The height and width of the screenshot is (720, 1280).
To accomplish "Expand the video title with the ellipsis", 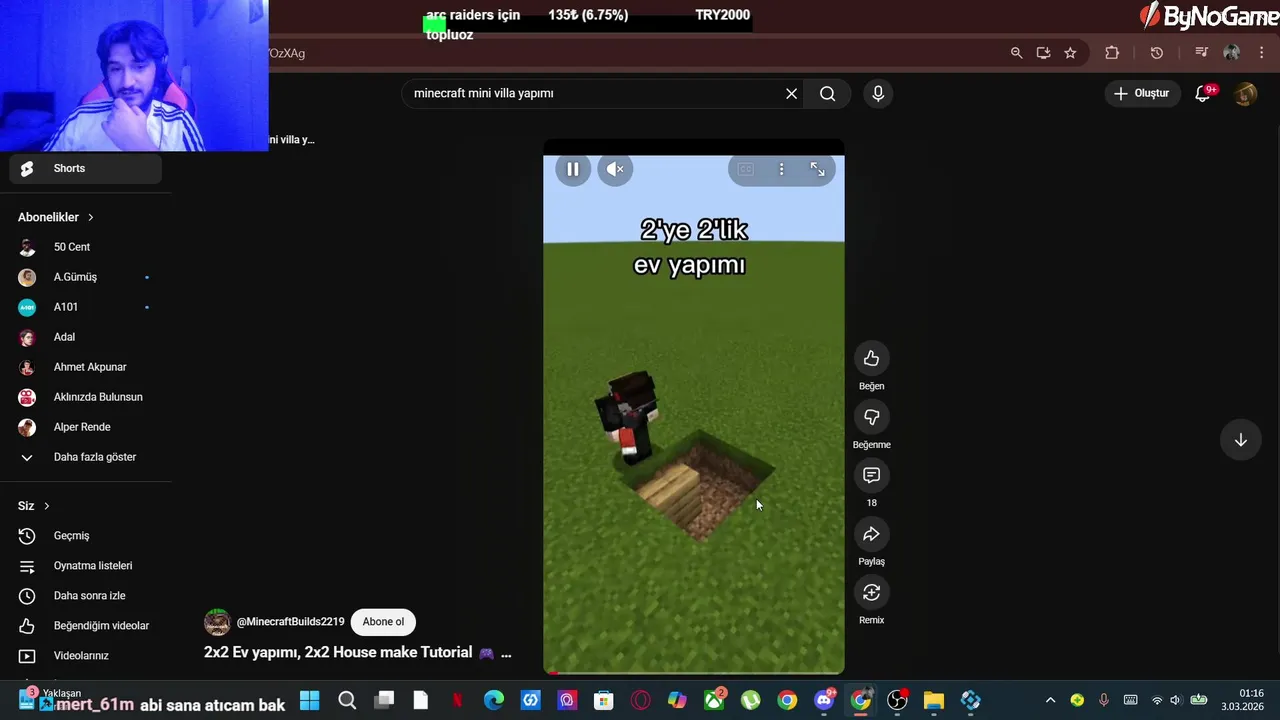I will pyautogui.click(x=505, y=653).
